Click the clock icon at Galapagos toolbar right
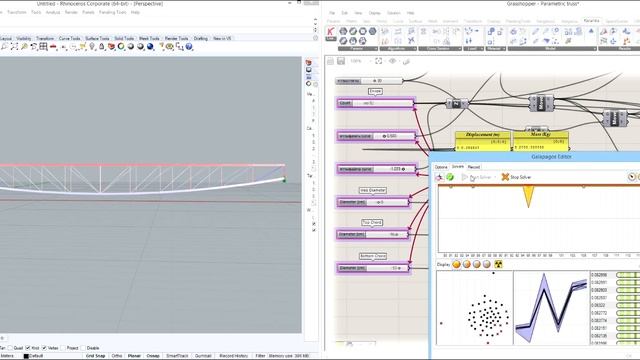Screen dimensions: 640x360 coord(631,177)
